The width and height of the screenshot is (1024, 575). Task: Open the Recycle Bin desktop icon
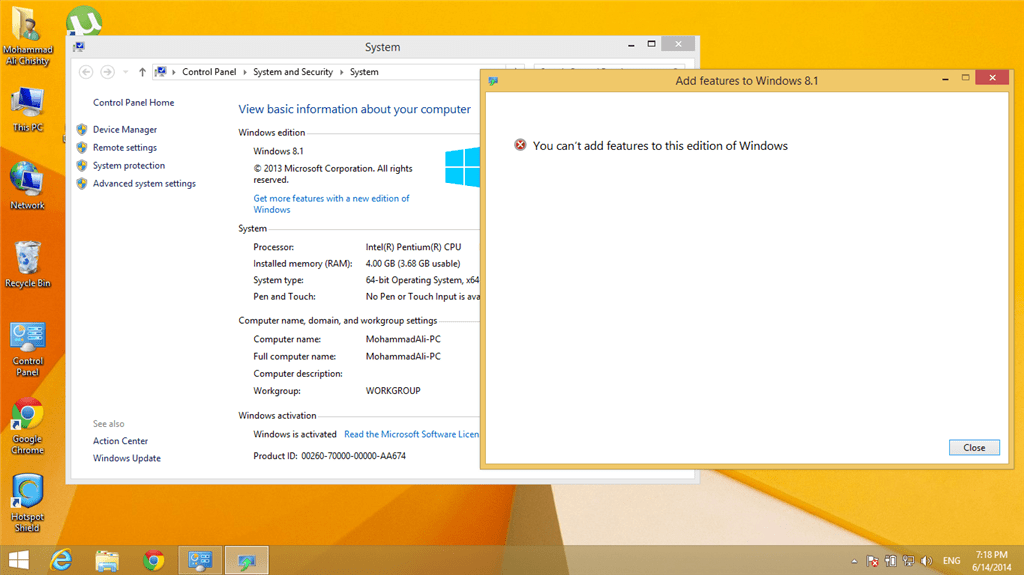coord(27,265)
